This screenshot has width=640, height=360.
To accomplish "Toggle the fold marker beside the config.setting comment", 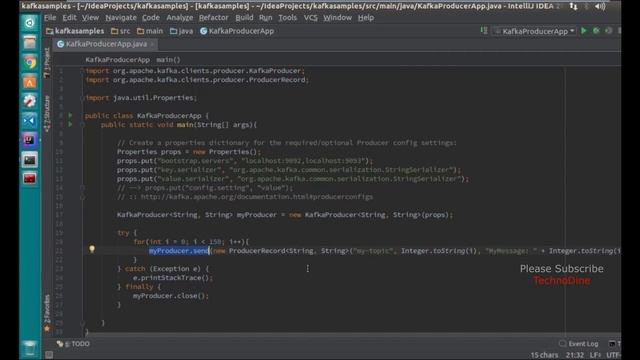I will (82, 188).
